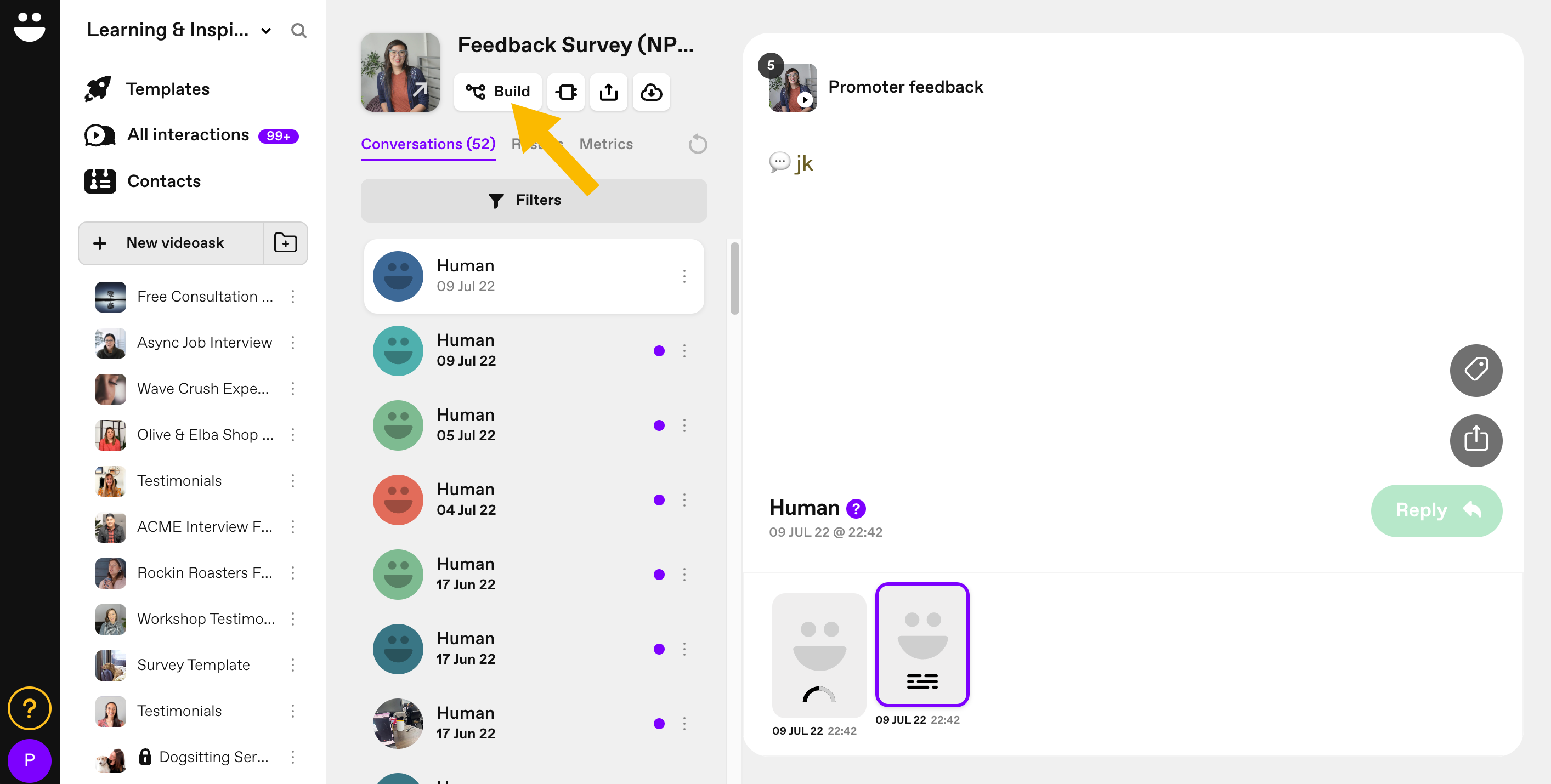Open the Filters button
This screenshot has height=784, width=1551.
coord(534,200)
